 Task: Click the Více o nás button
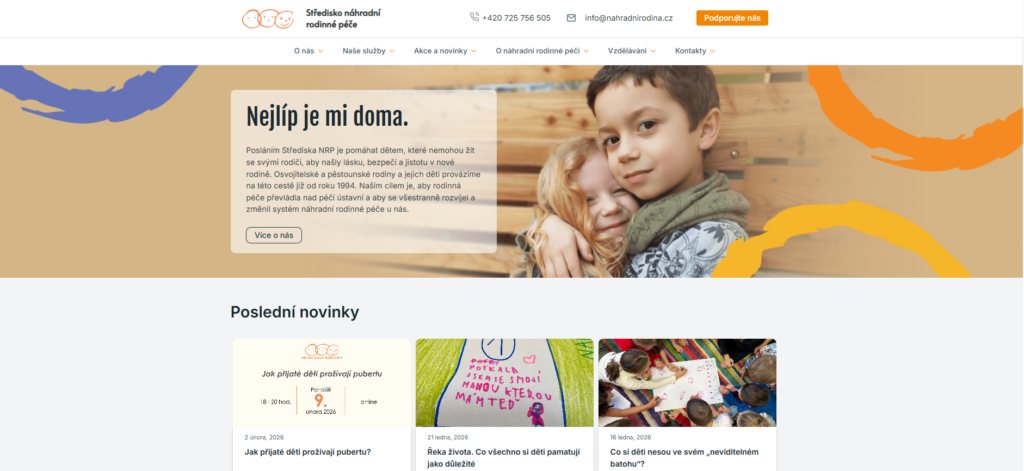(274, 235)
